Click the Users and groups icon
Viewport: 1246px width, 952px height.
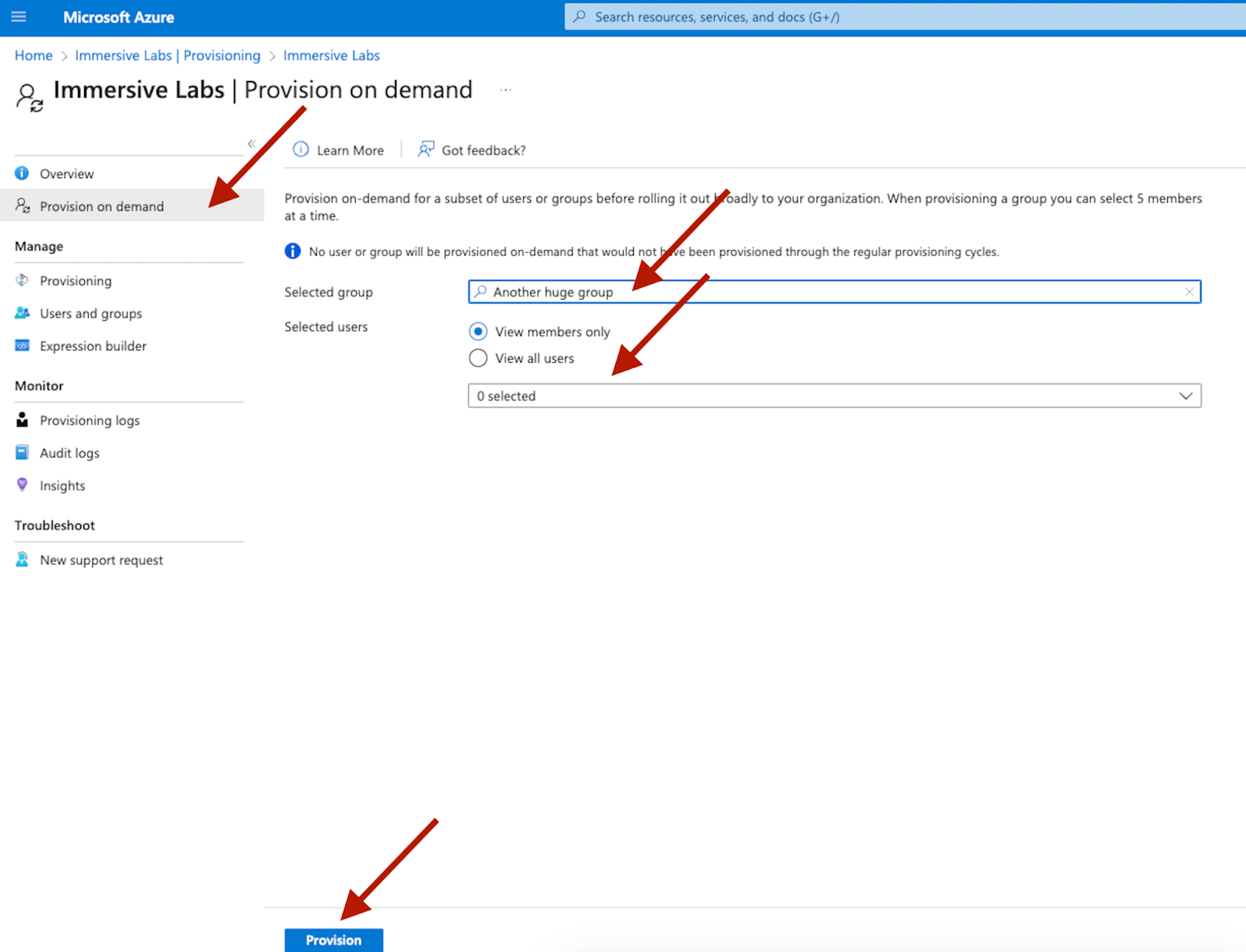(22, 313)
